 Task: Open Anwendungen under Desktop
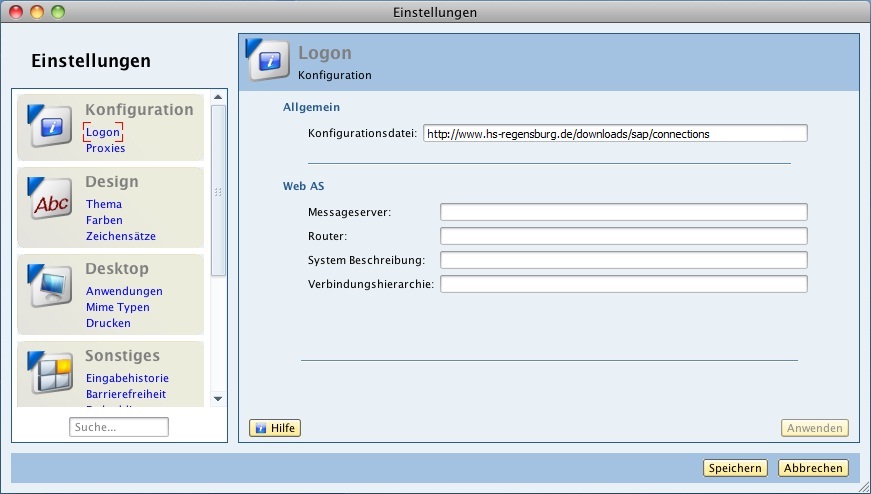coord(124,291)
